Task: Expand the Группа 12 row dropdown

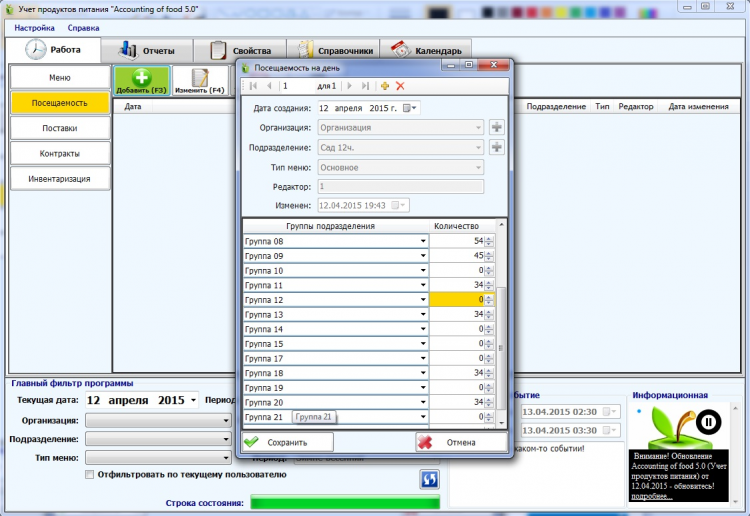Action: click(x=423, y=300)
